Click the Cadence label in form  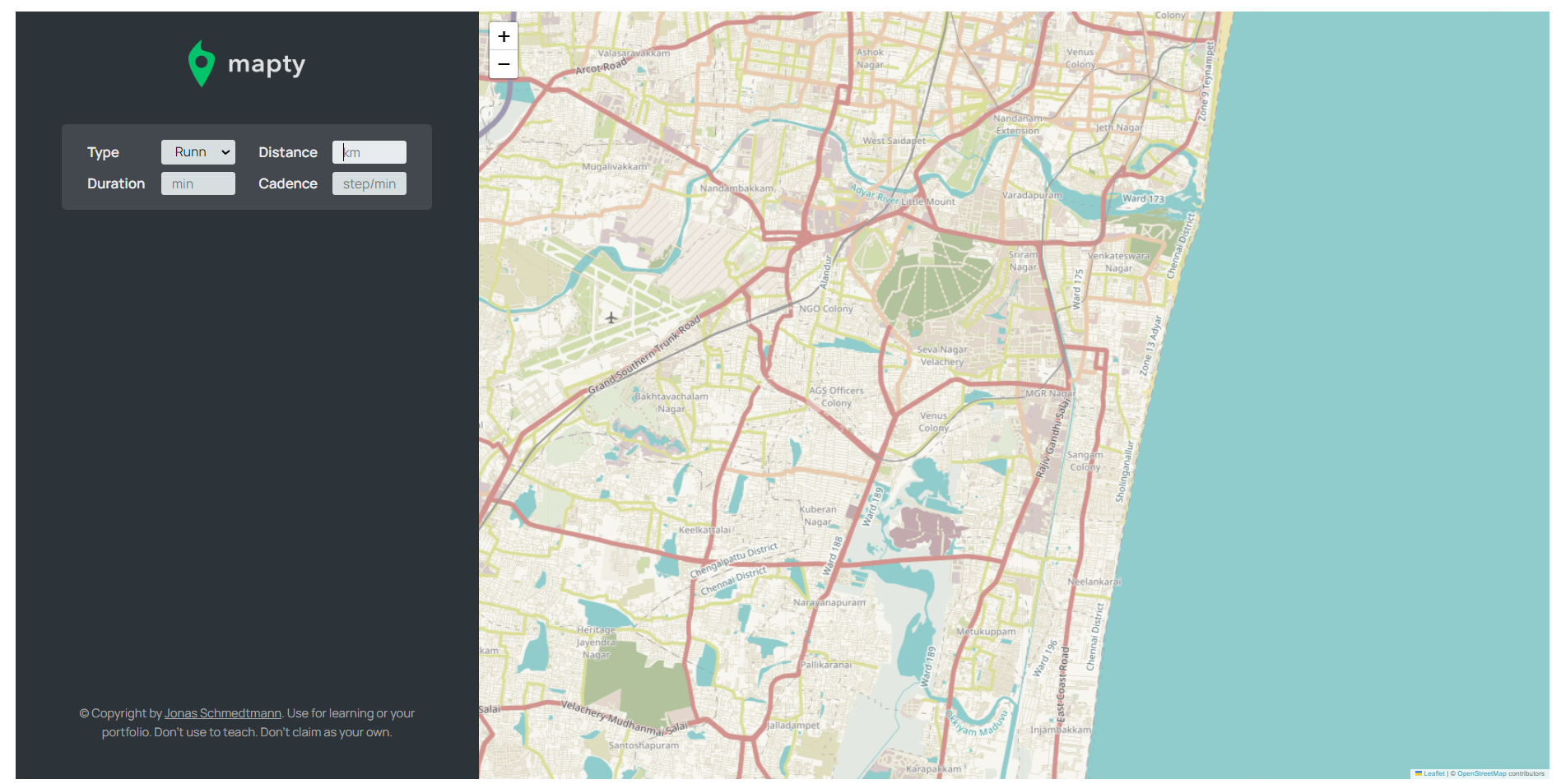(288, 183)
